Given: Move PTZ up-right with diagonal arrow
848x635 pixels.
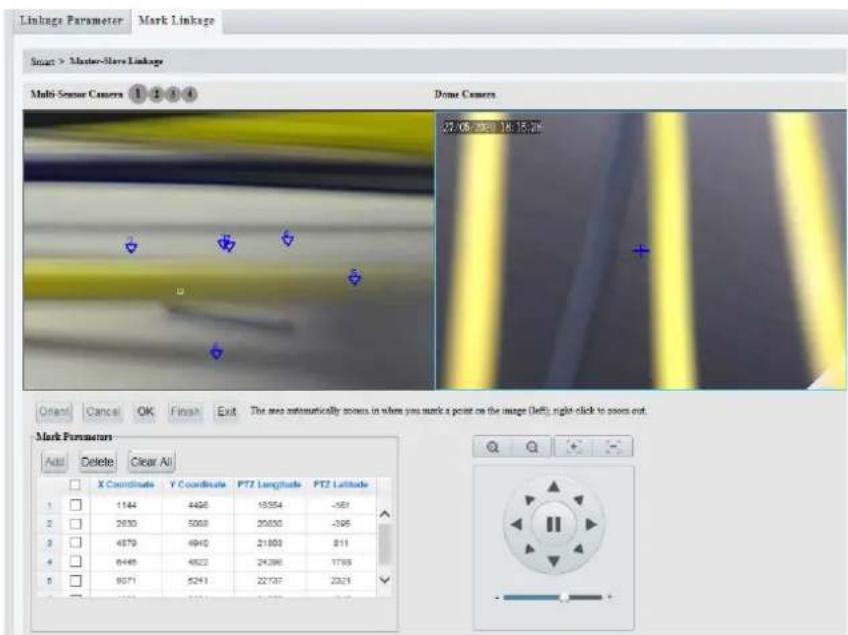Looking at the screenshot, I should pos(578,500).
